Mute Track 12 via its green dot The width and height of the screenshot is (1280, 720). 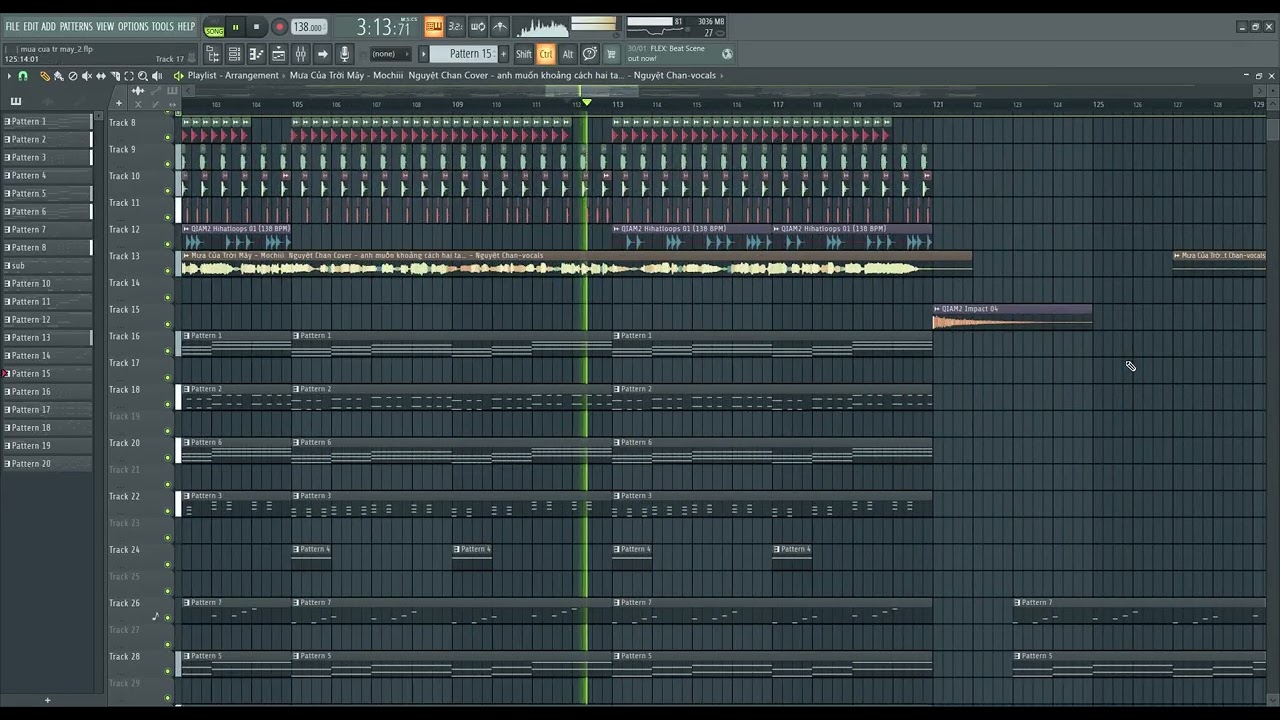pyautogui.click(x=168, y=244)
